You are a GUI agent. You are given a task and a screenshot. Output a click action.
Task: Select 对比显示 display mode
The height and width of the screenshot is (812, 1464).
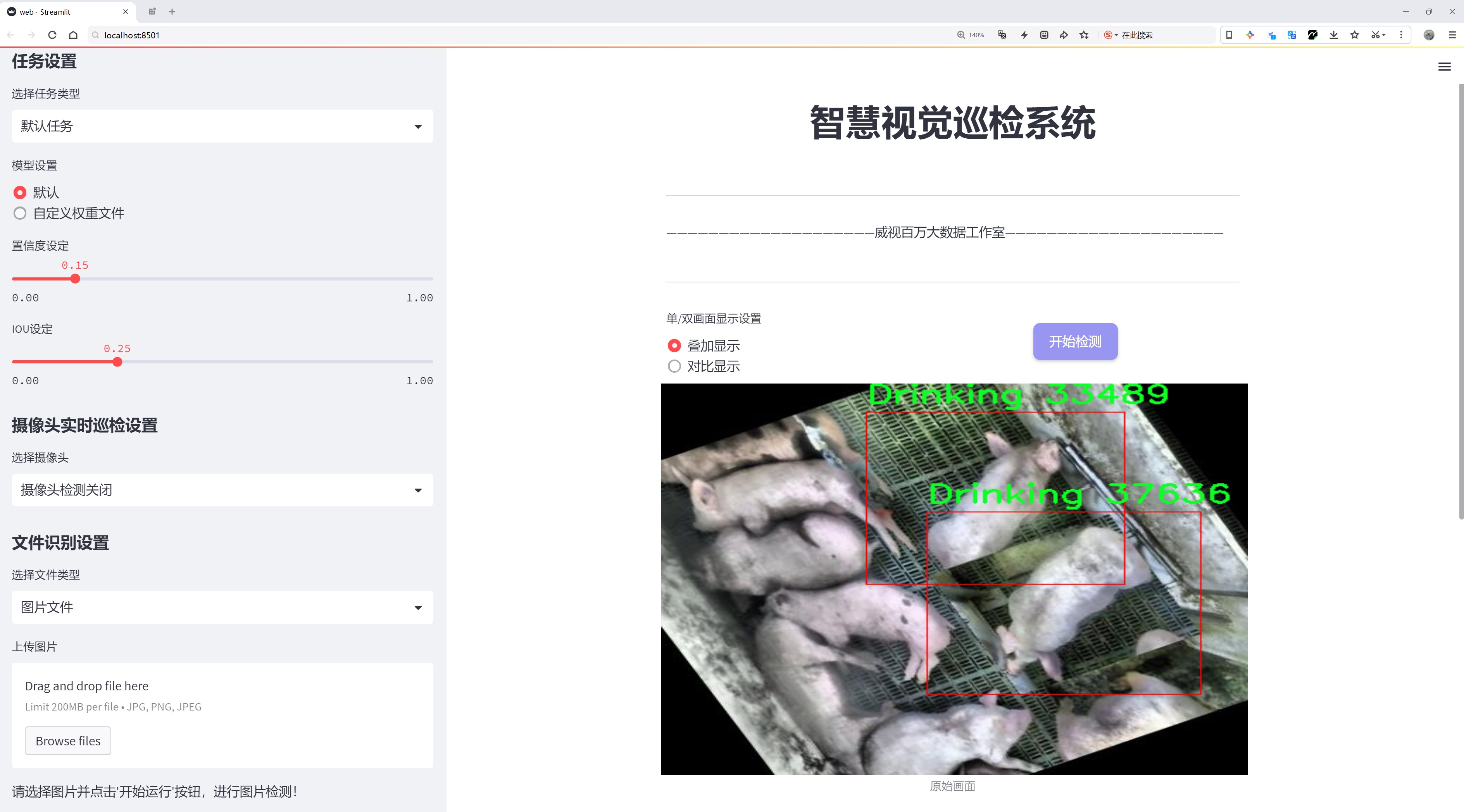click(x=674, y=366)
